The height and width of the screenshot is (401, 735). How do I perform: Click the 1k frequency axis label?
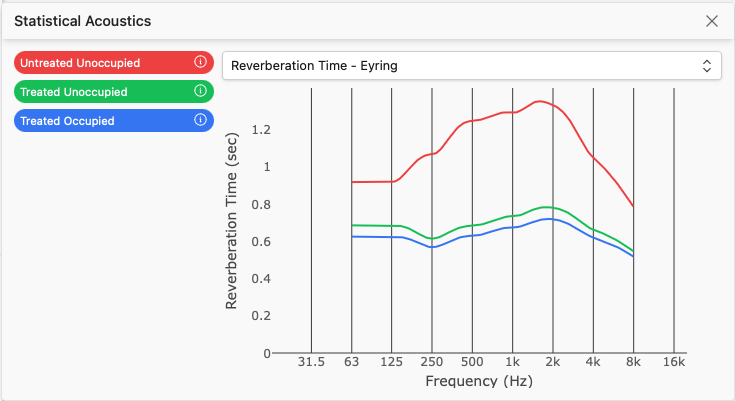click(x=513, y=363)
